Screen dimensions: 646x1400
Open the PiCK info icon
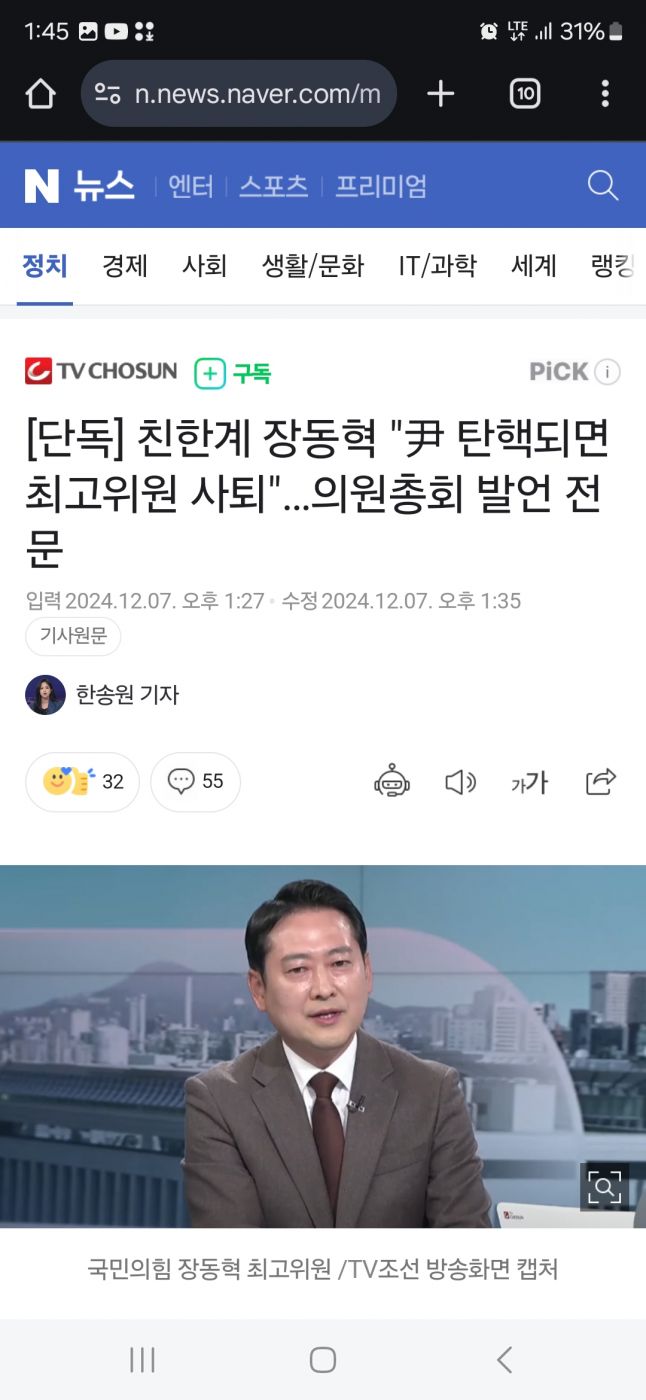(607, 372)
